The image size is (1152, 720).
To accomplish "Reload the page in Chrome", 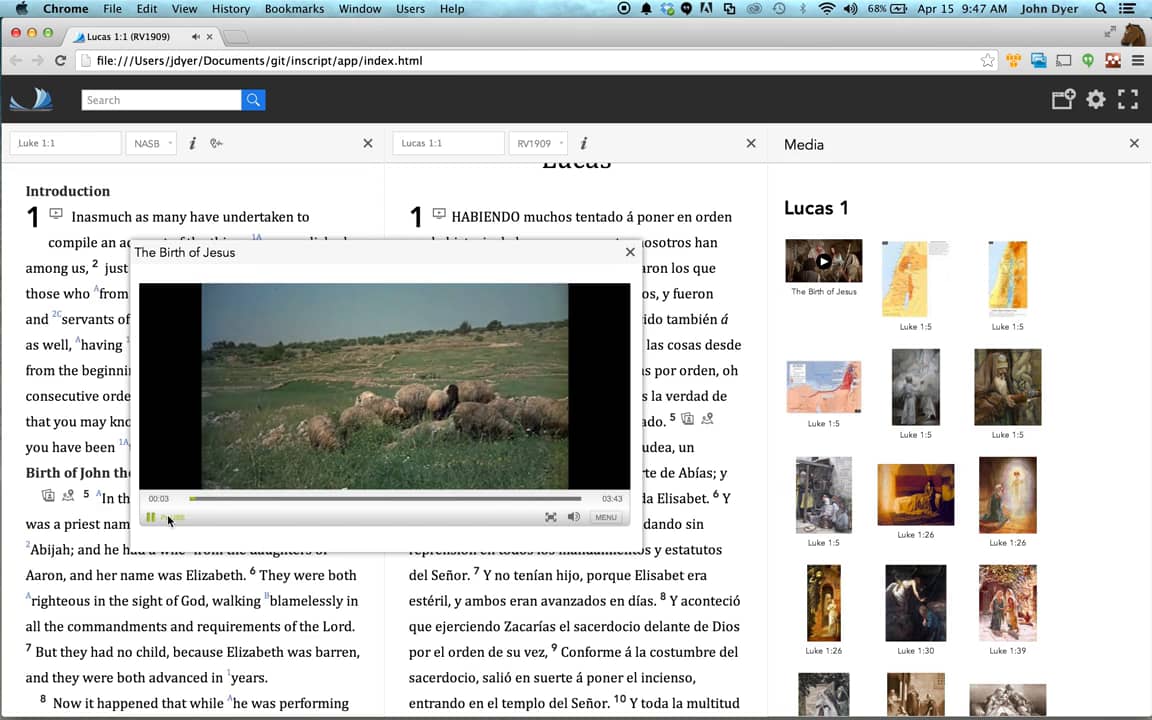I will (x=61, y=60).
